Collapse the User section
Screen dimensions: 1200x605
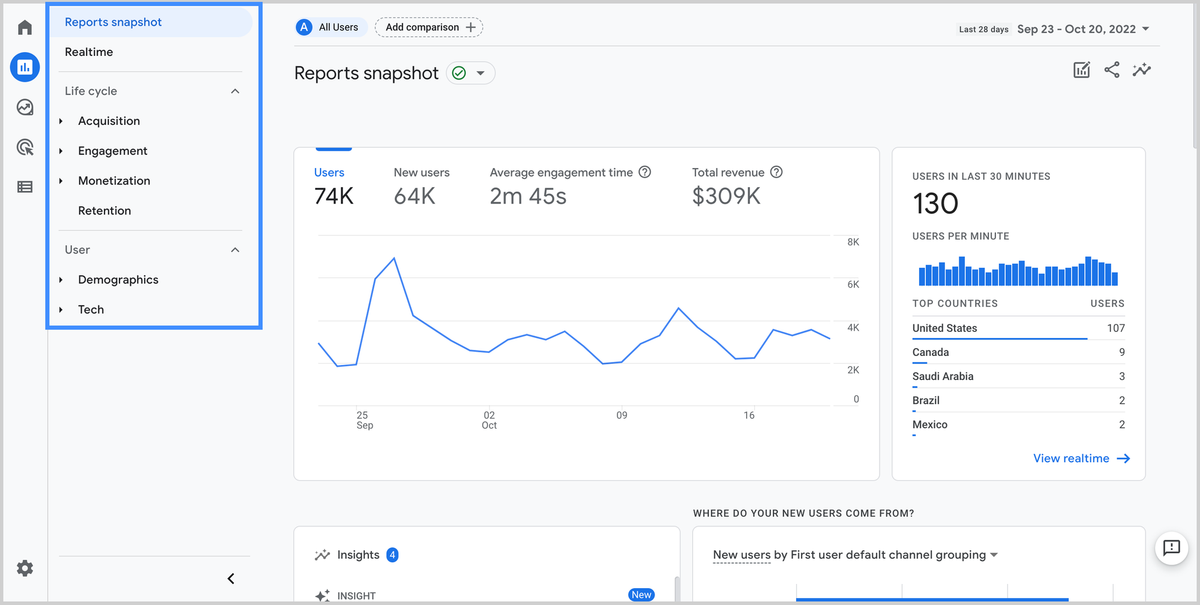pyautogui.click(x=234, y=249)
